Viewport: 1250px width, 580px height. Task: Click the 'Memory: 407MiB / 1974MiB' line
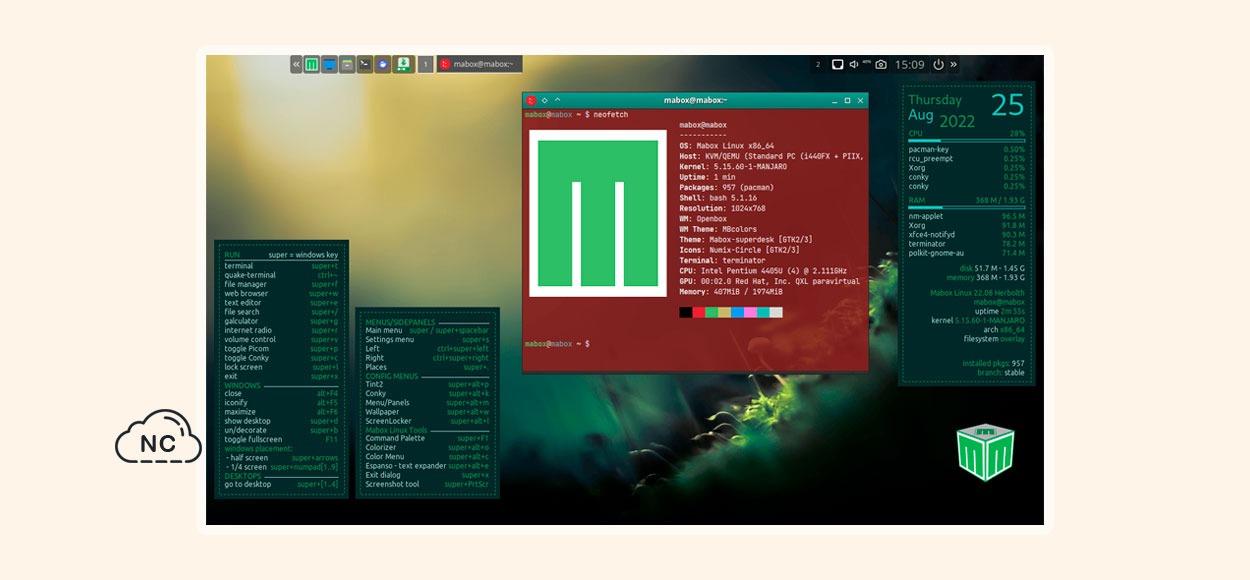[731, 291]
